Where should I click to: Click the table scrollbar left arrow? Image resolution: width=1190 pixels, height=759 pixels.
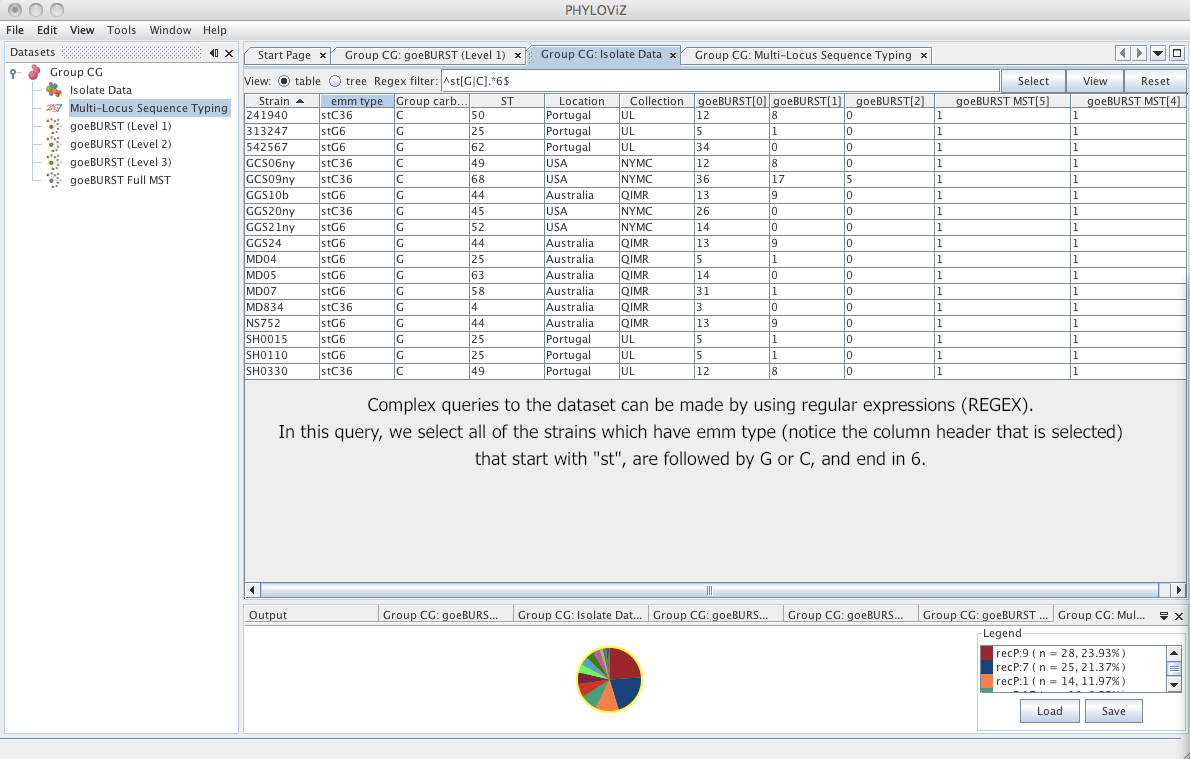(252, 590)
